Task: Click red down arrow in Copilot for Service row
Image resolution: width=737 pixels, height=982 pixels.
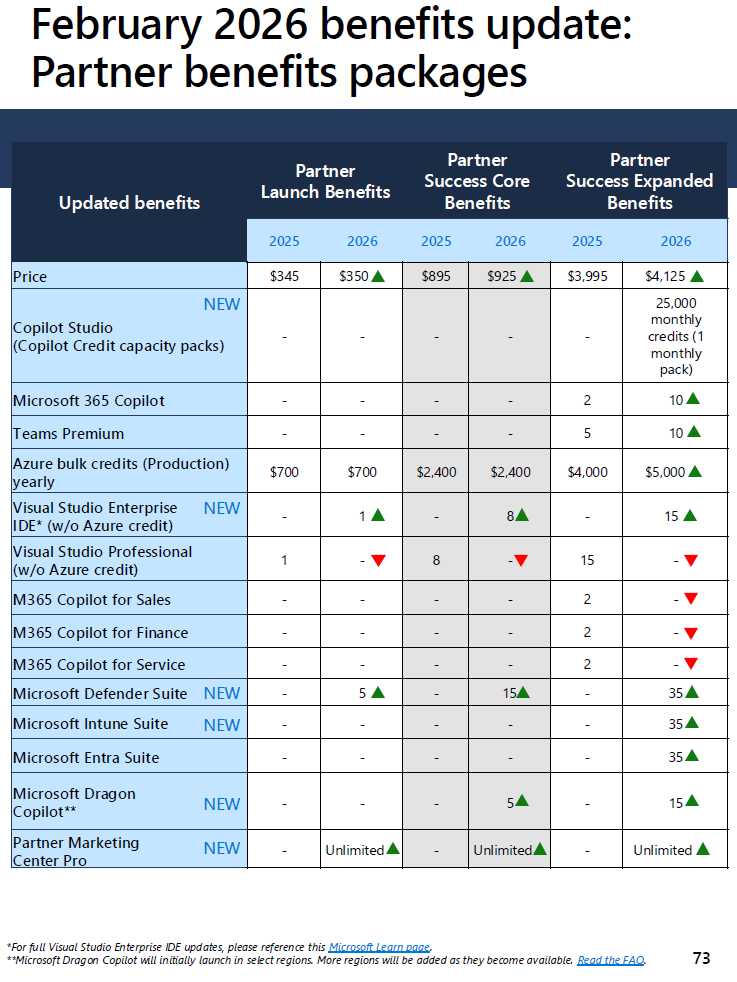Action: pyautogui.click(x=691, y=664)
